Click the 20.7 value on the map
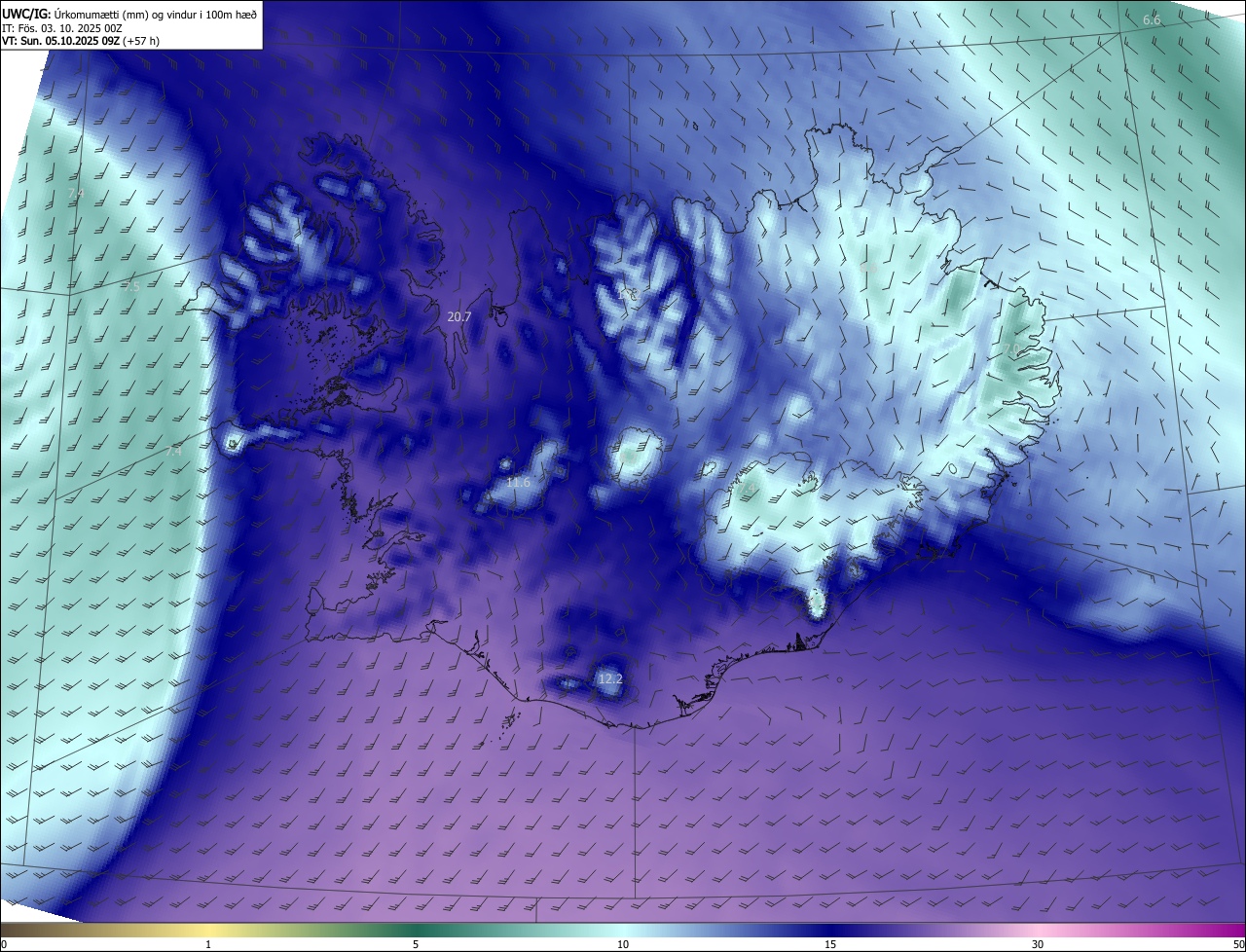Screen dimensions: 1246x952 pos(459,316)
